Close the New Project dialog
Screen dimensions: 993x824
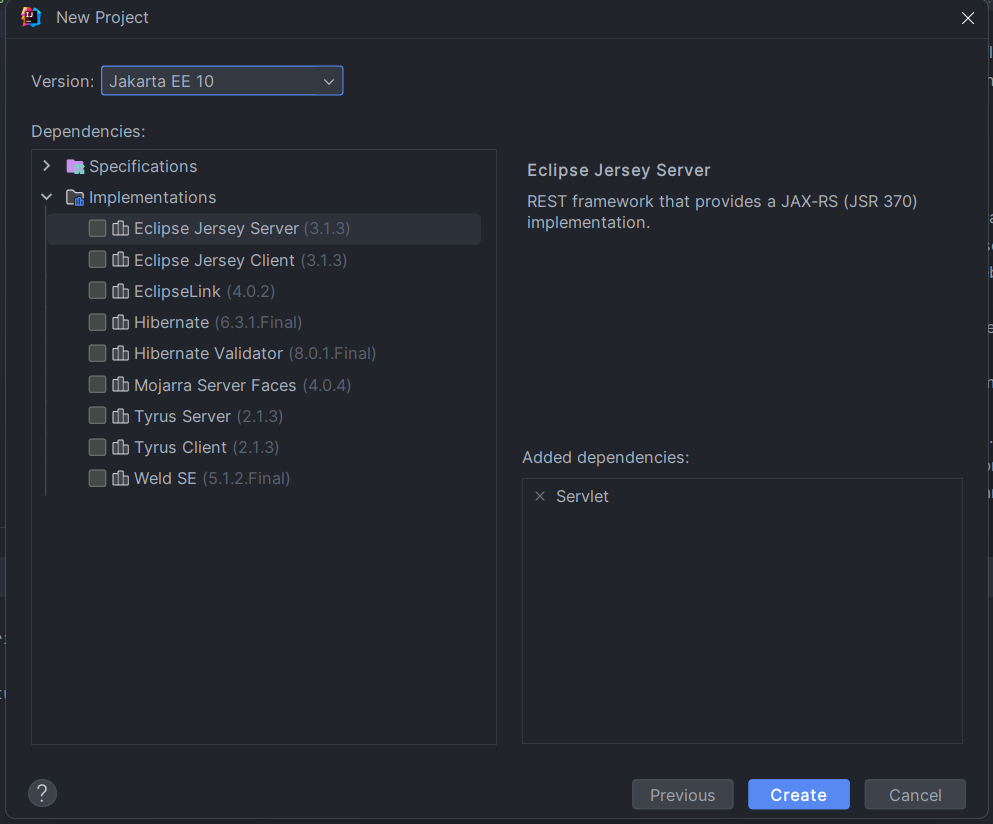click(x=967, y=18)
